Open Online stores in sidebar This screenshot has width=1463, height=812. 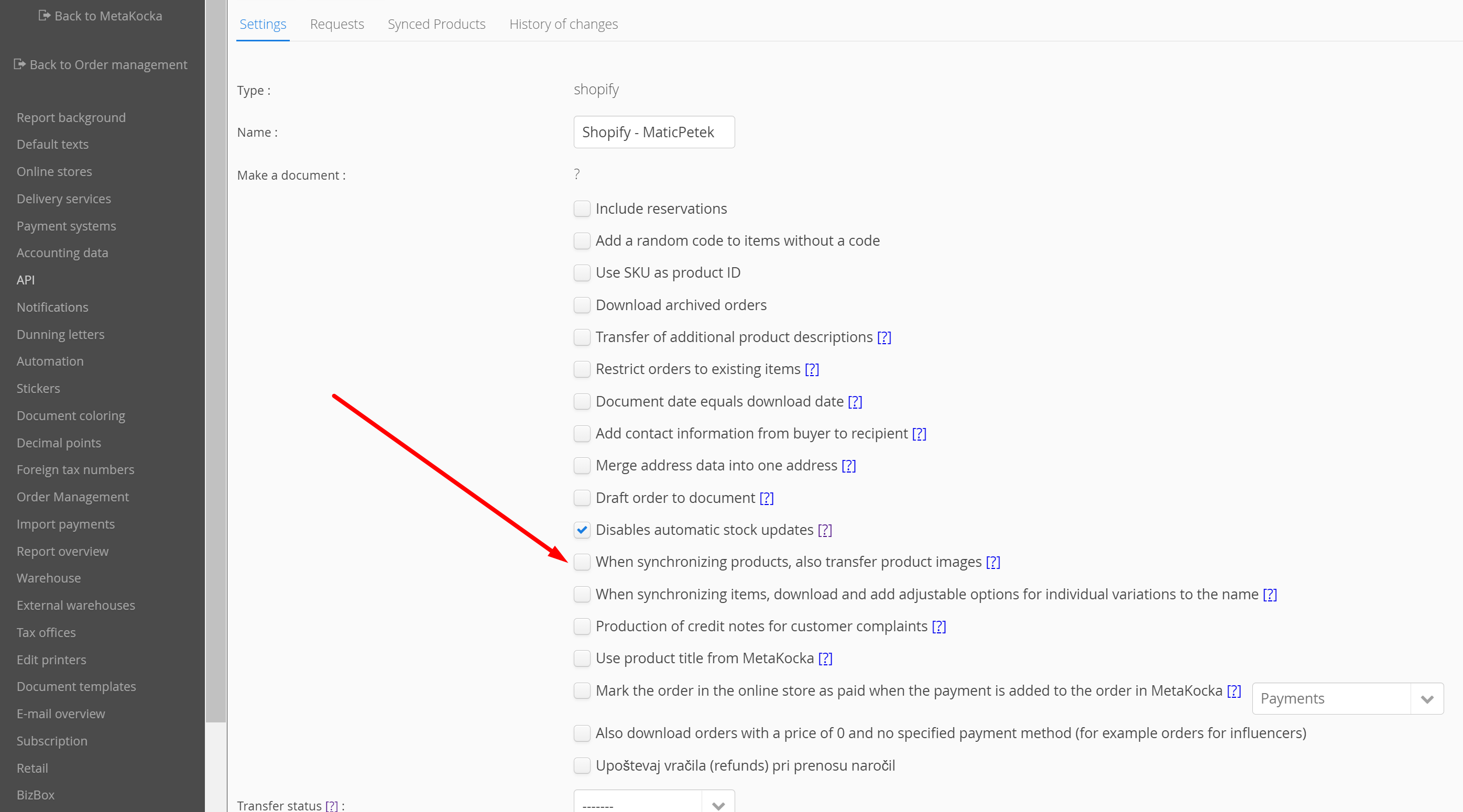point(54,171)
